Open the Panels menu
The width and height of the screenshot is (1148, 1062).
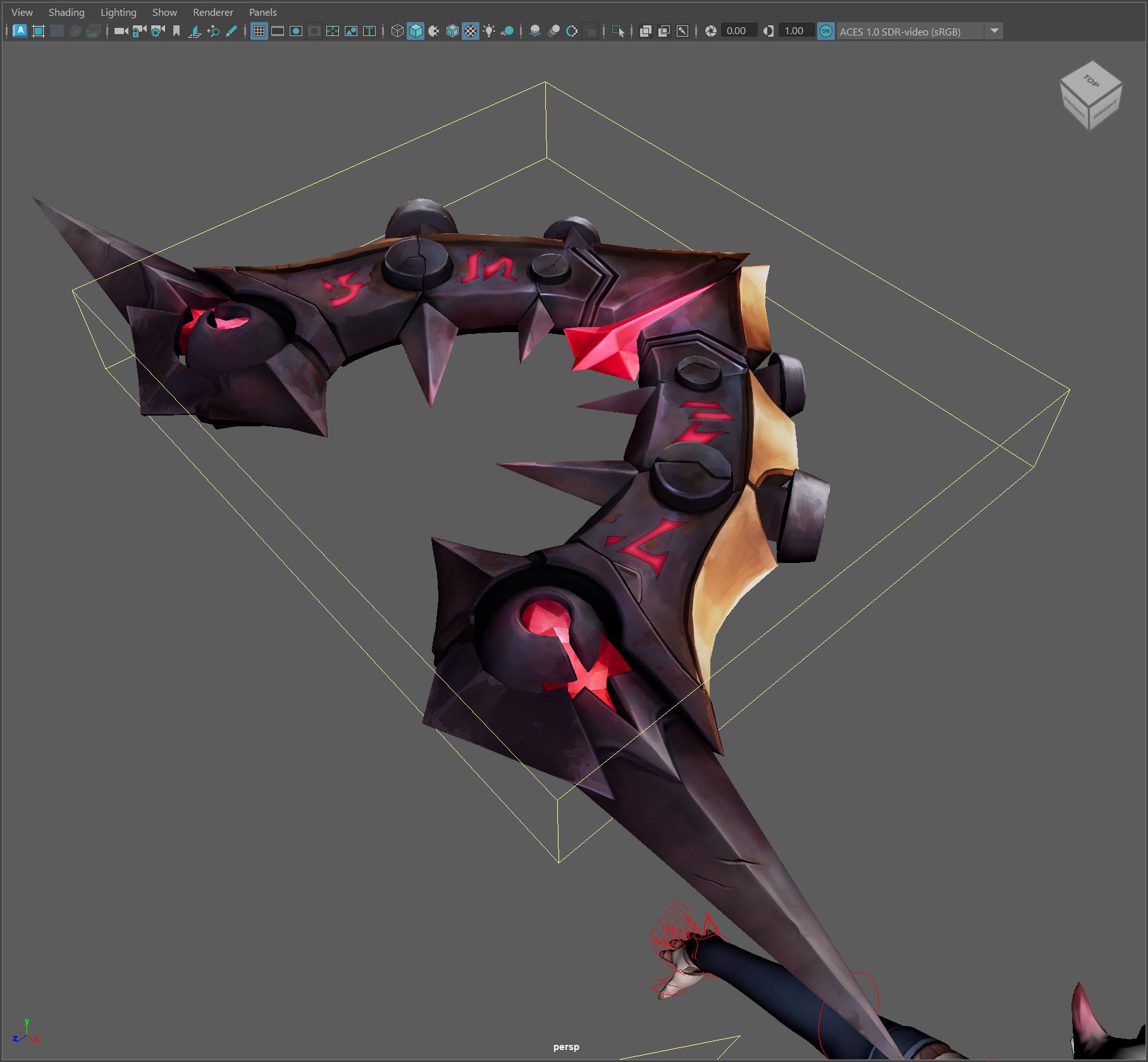click(x=262, y=12)
